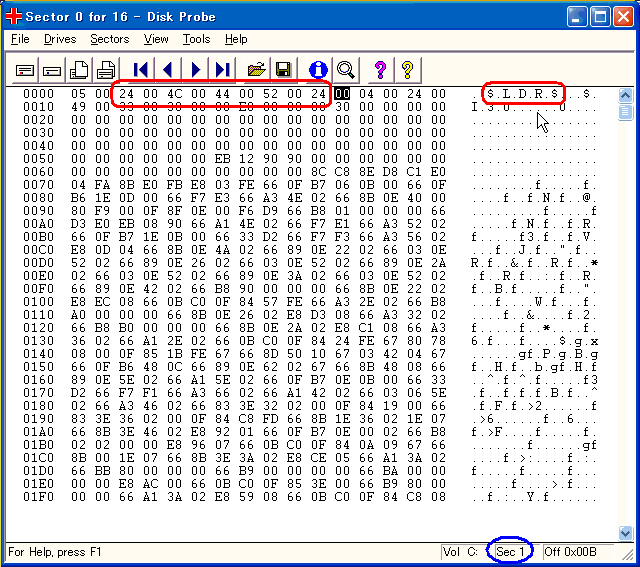
Task: Open the Sectors menu
Action: click(x=109, y=39)
